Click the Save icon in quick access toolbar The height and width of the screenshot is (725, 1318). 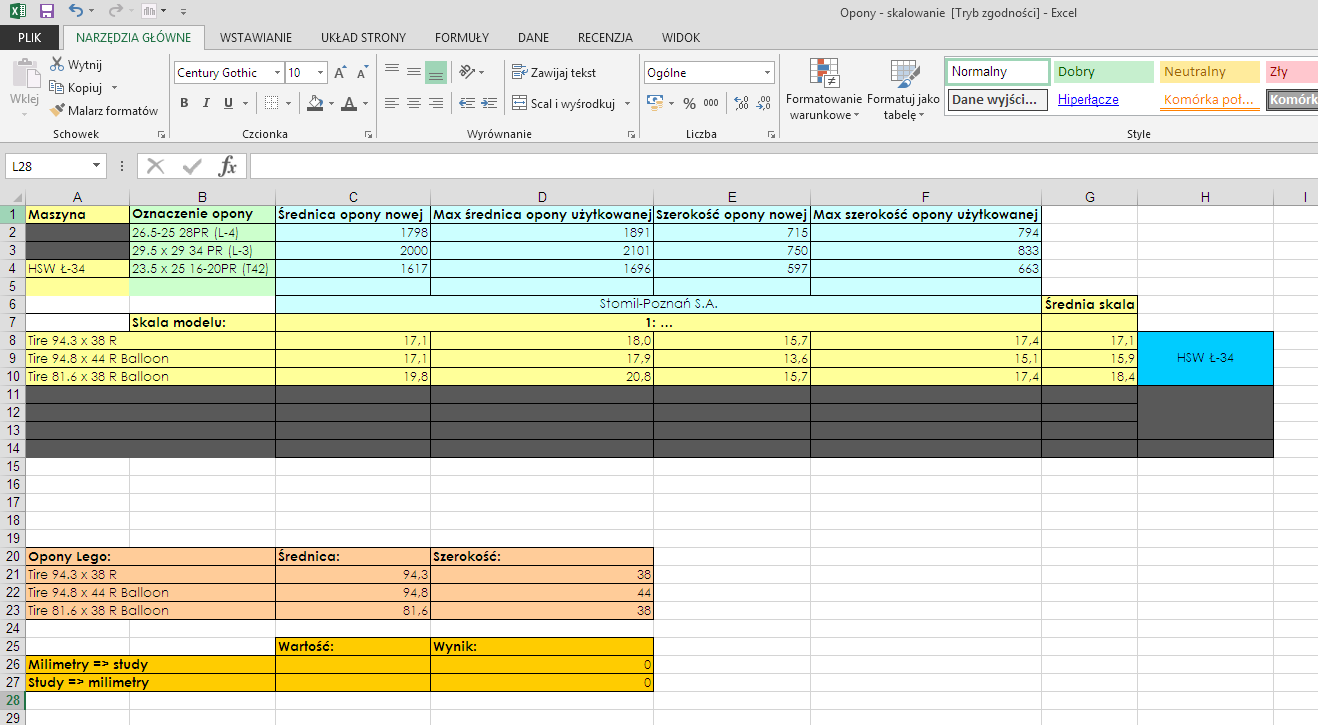(46, 12)
